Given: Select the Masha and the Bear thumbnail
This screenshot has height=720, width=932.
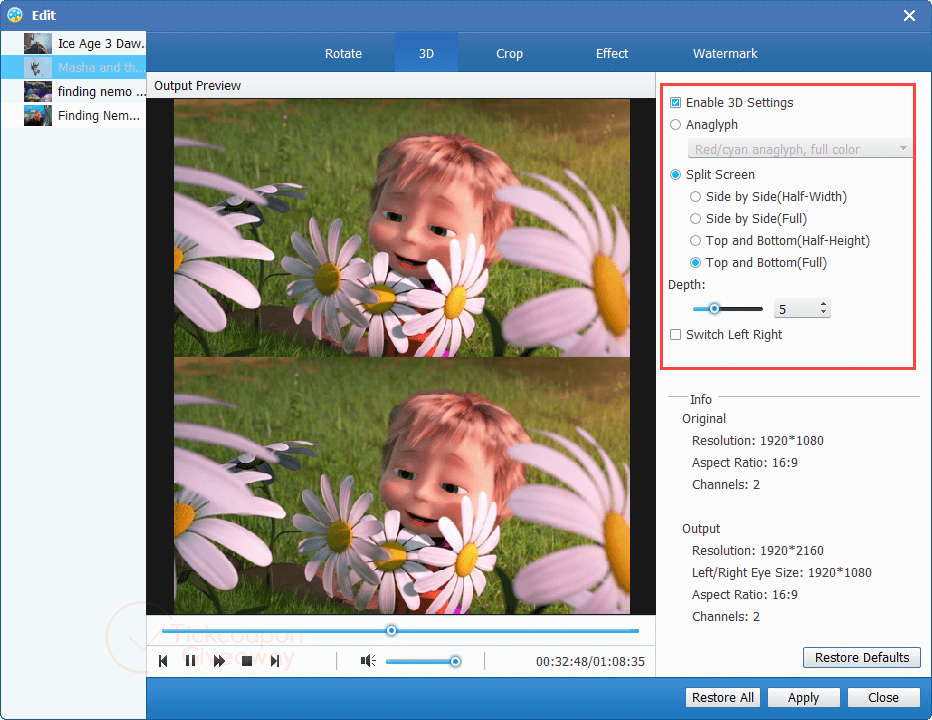Looking at the screenshot, I should [x=37, y=68].
